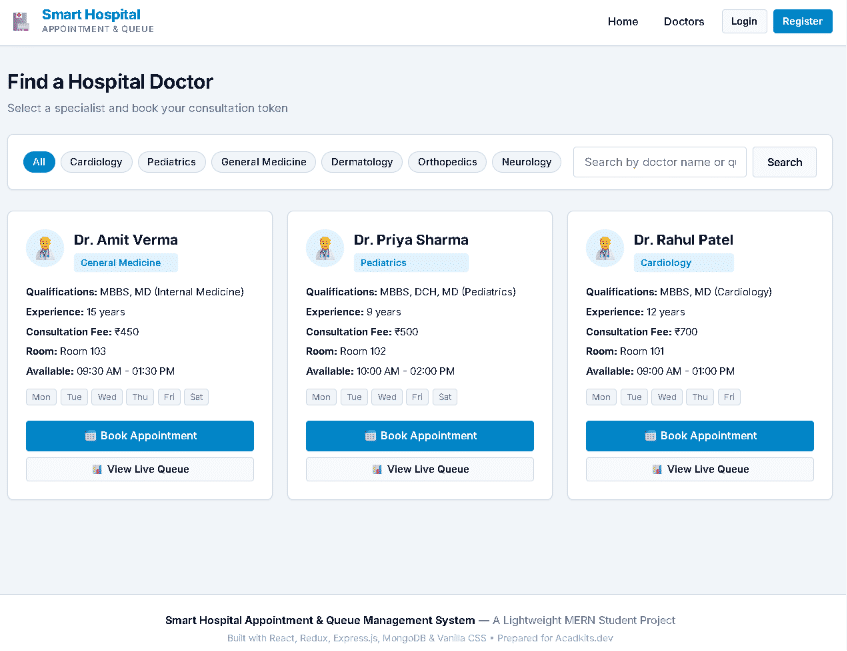Click Sat day tag on Amit Verma's card

pyautogui.click(x=197, y=397)
